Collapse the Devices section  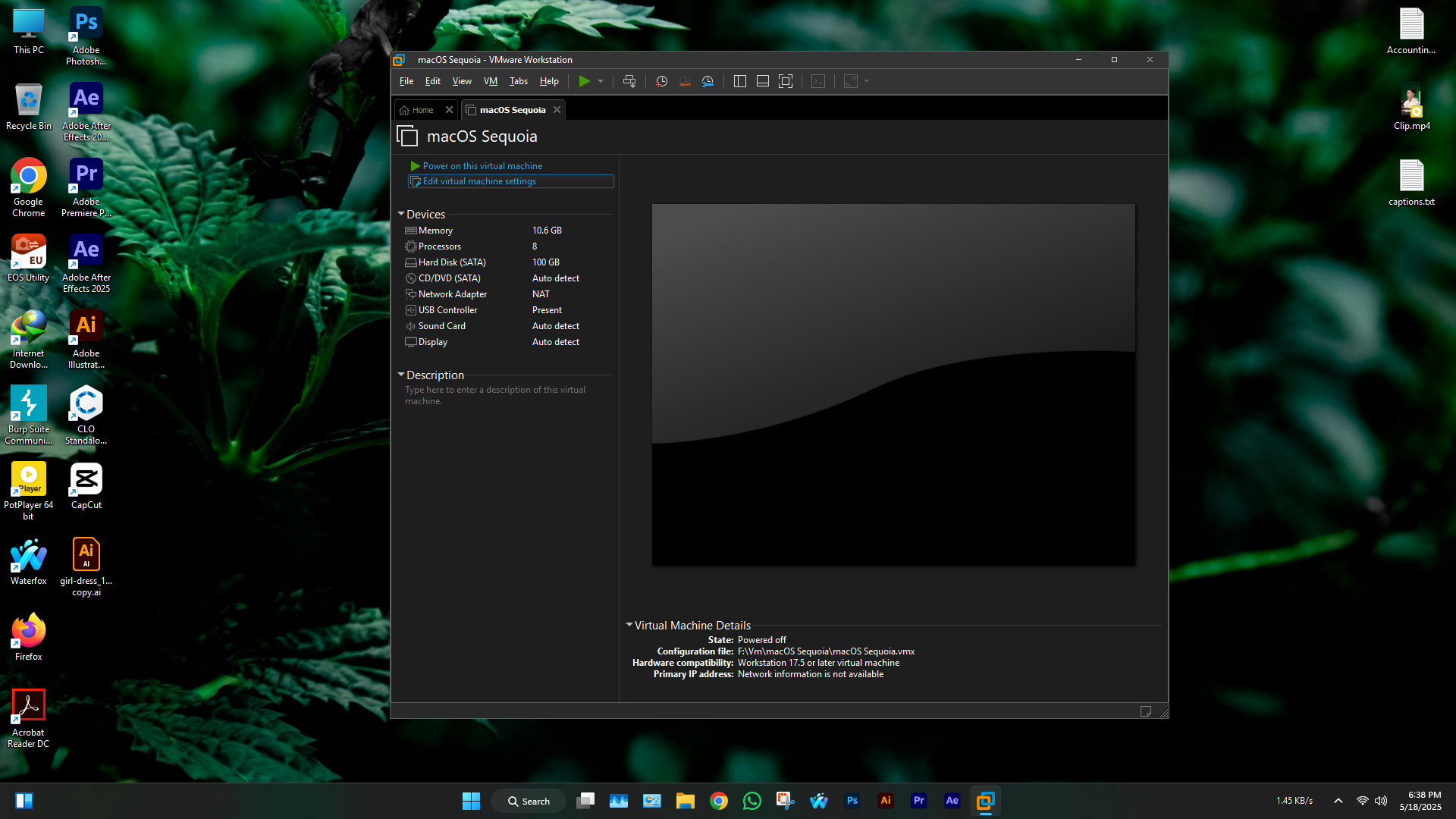[401, 215]
